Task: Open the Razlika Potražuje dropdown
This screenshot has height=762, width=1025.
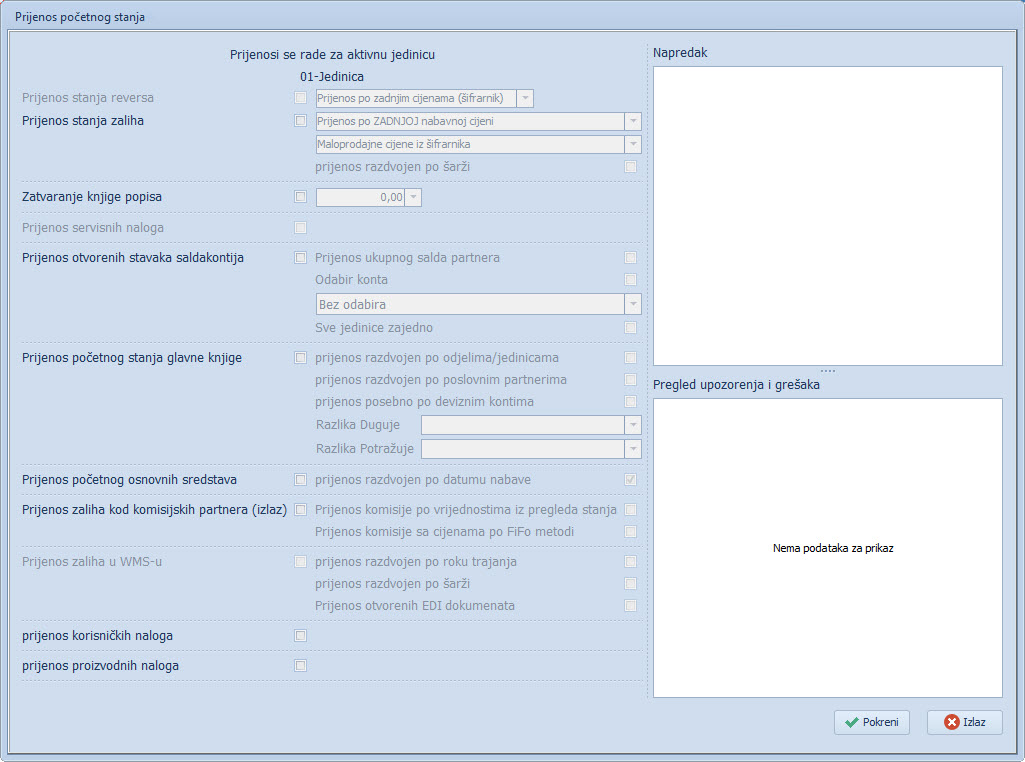Action: point(632,449)
